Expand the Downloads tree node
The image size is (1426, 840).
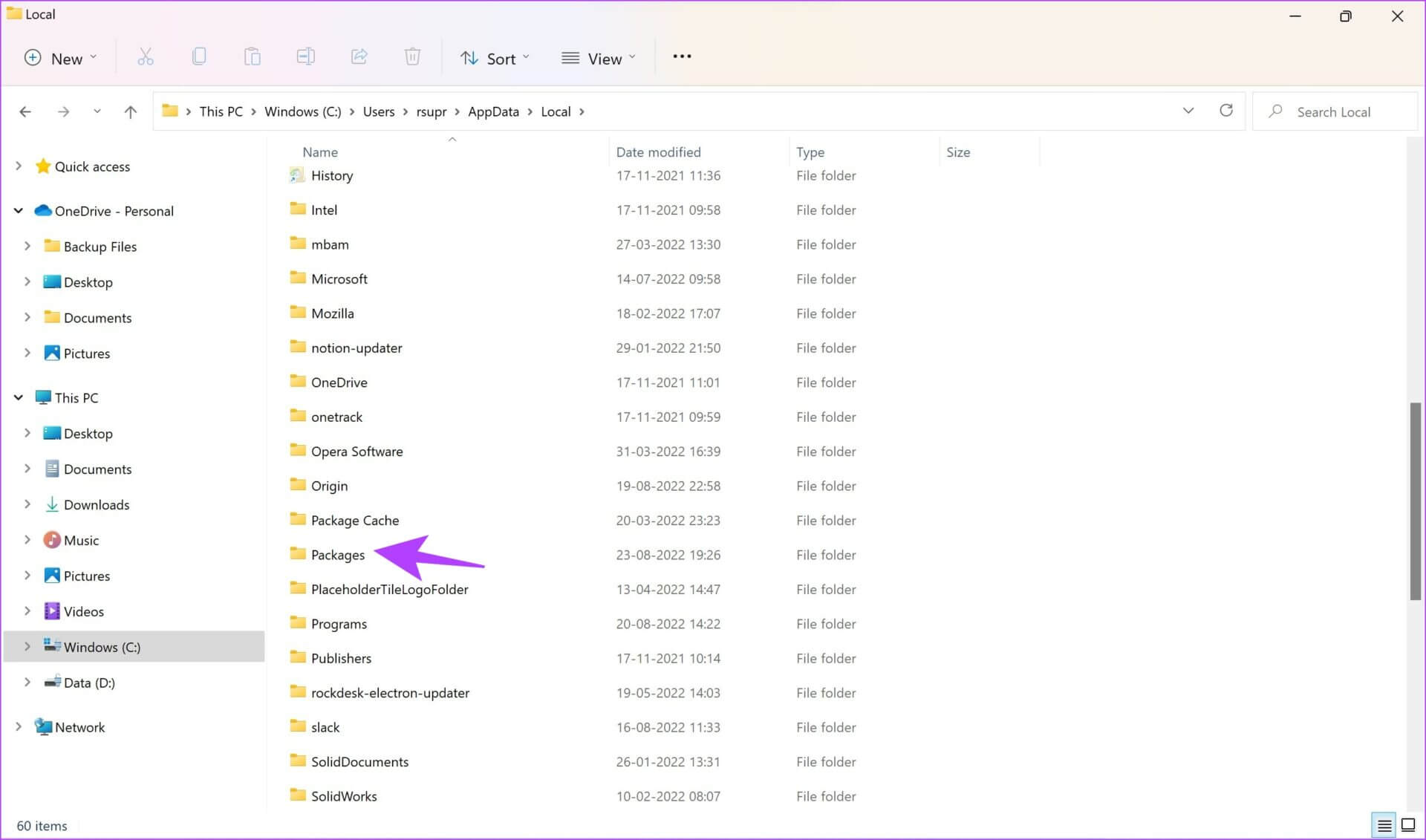coord(27,504)
